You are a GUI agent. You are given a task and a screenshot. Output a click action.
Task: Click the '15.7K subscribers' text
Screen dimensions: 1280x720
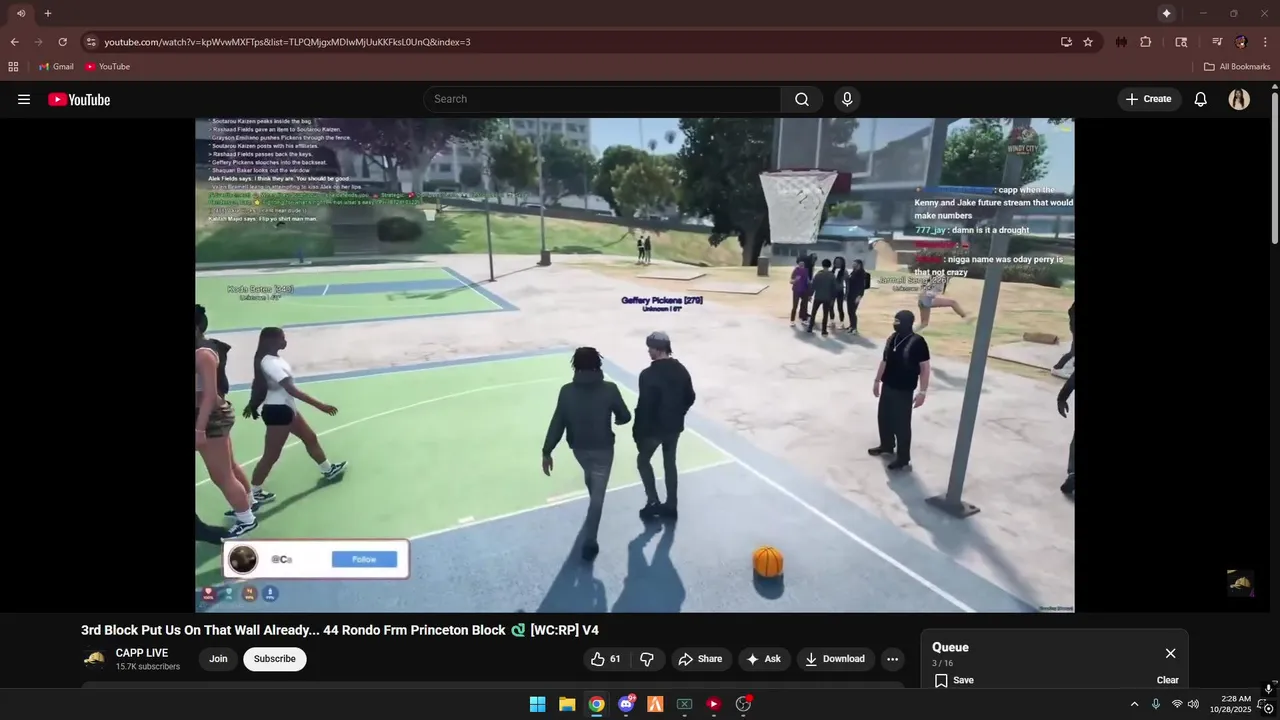[148, 667]
